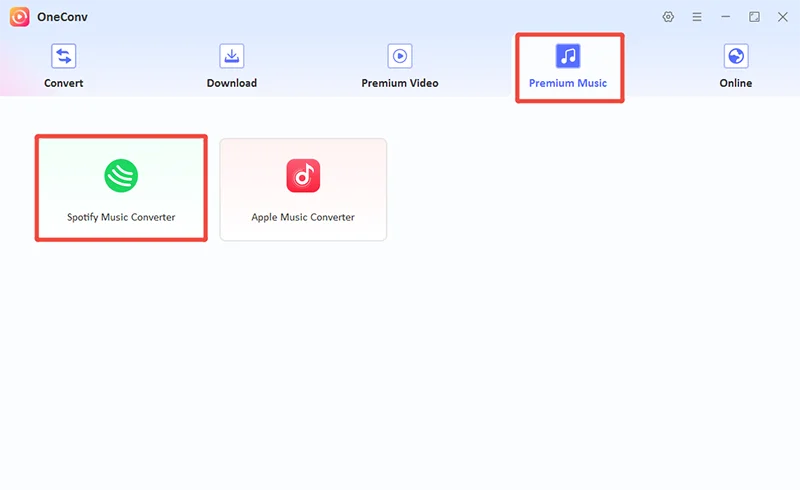Switch to the Convert tab label
This screenshot has width=800, height=490.
click(x=63, y=83)
